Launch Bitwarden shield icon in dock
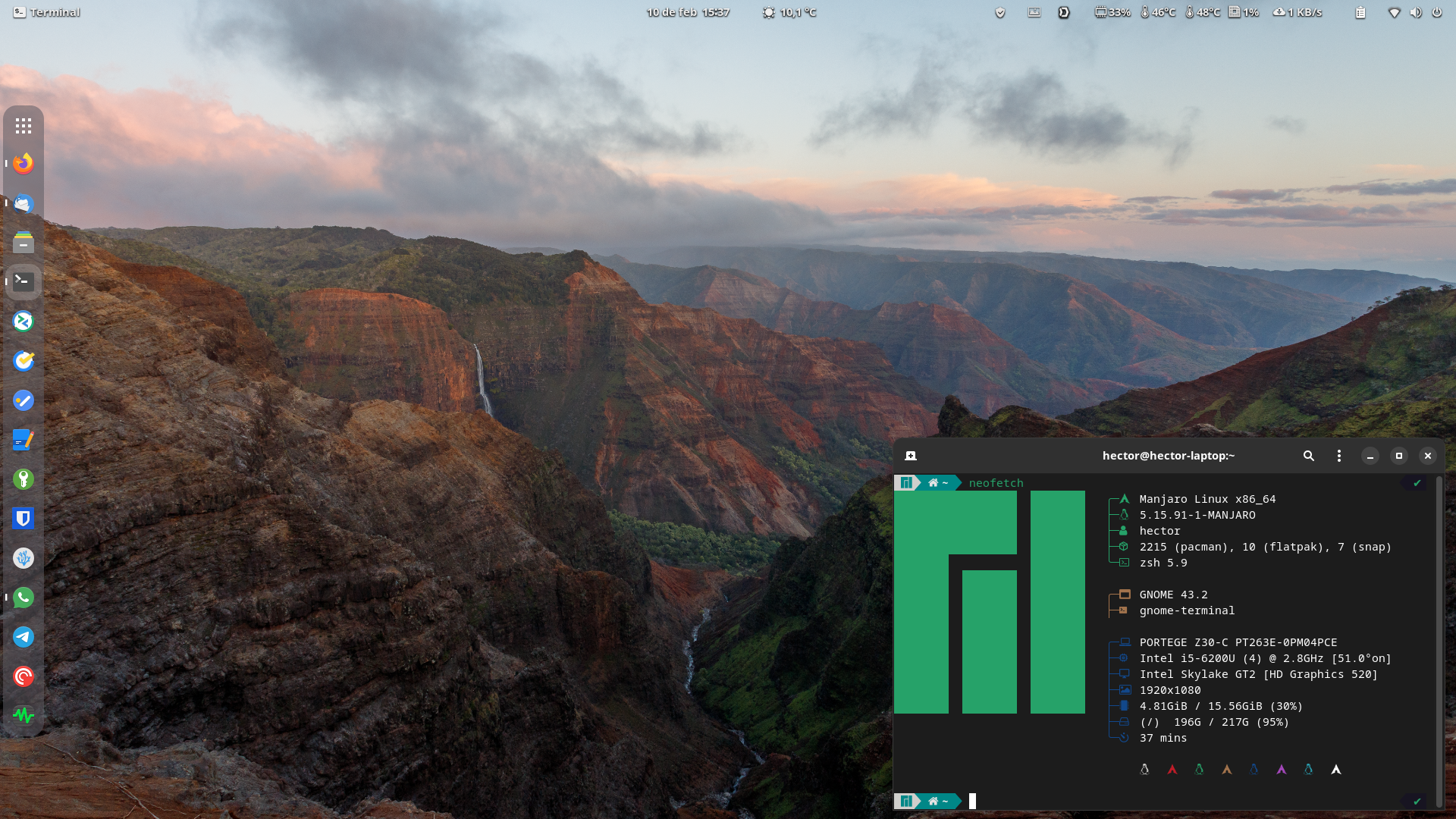Viewport: 1456px width, 819px height. tap(24, 519)
